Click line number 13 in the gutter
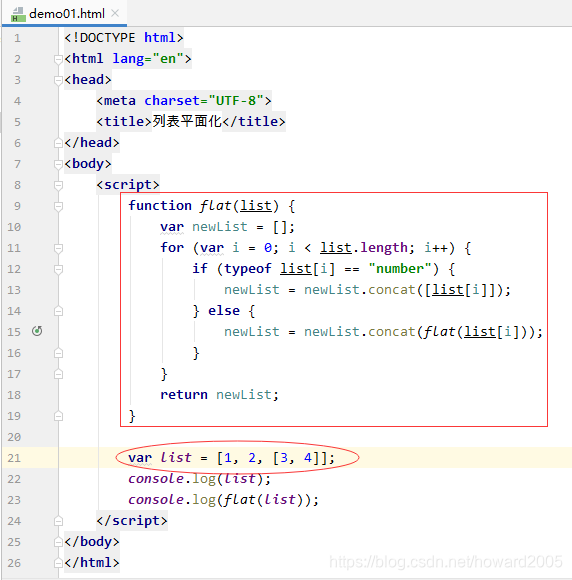This screenshot has width=572, height=580. pos(14,290)
